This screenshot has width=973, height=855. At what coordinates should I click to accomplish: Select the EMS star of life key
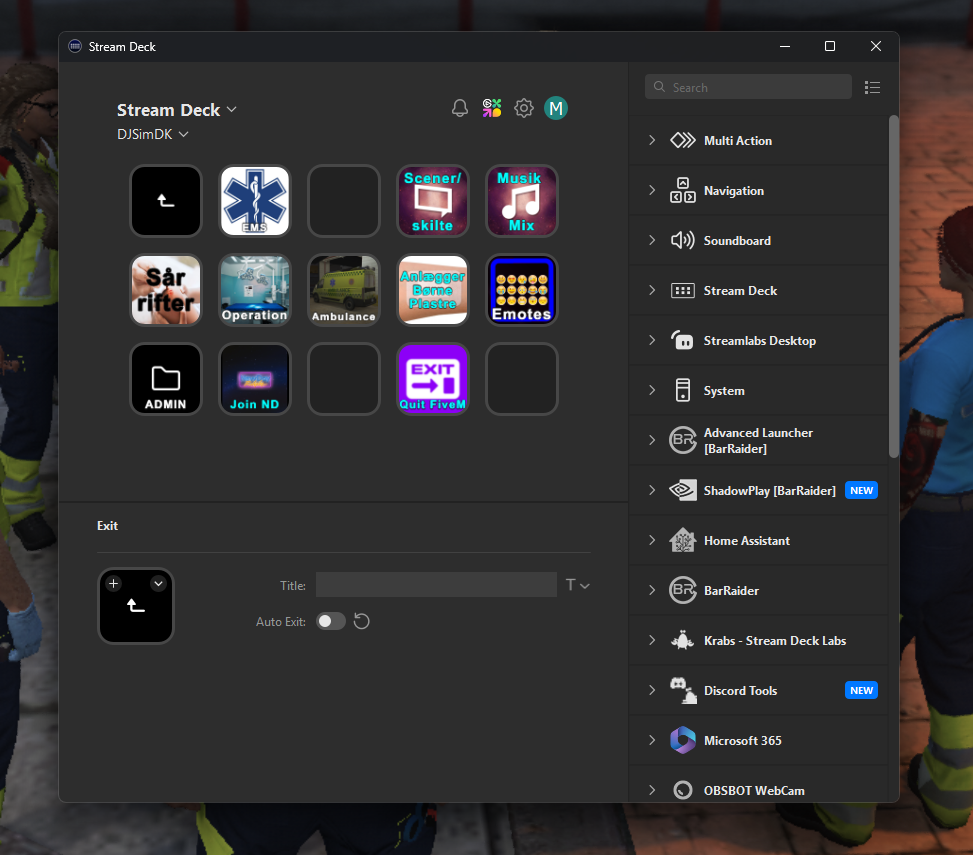point(254,200)
